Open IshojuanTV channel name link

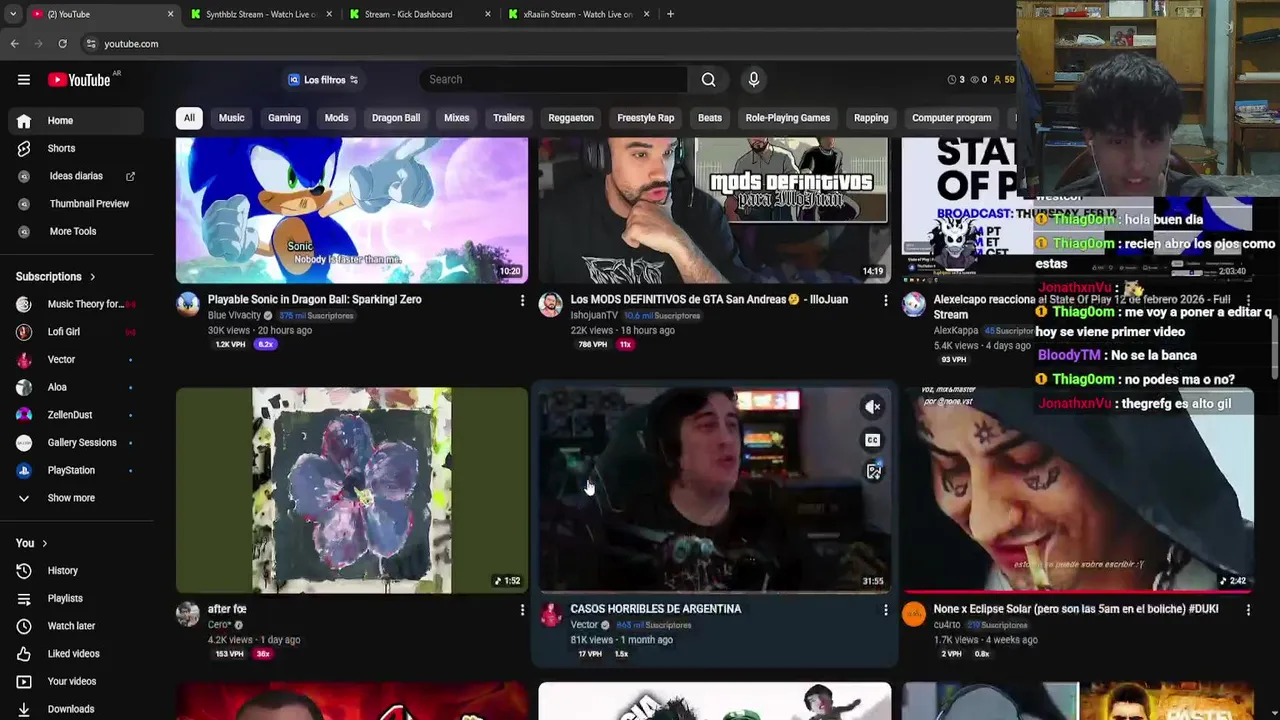click(x=594, y=316)
